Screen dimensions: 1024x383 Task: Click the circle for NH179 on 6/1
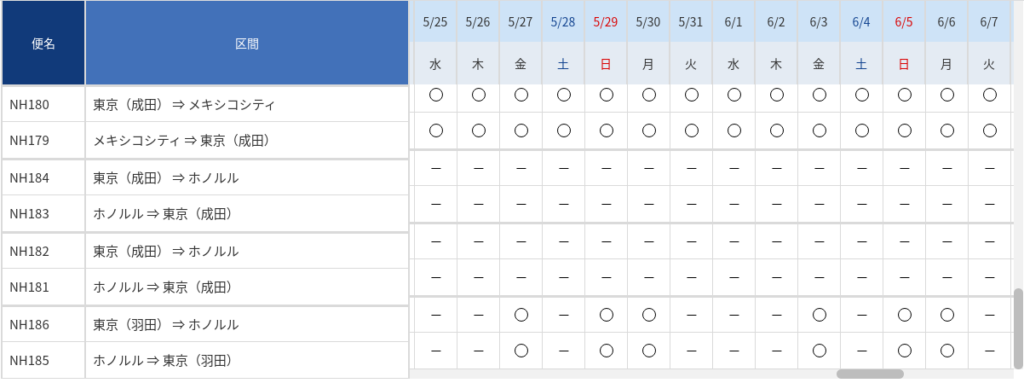coord(734,131)
